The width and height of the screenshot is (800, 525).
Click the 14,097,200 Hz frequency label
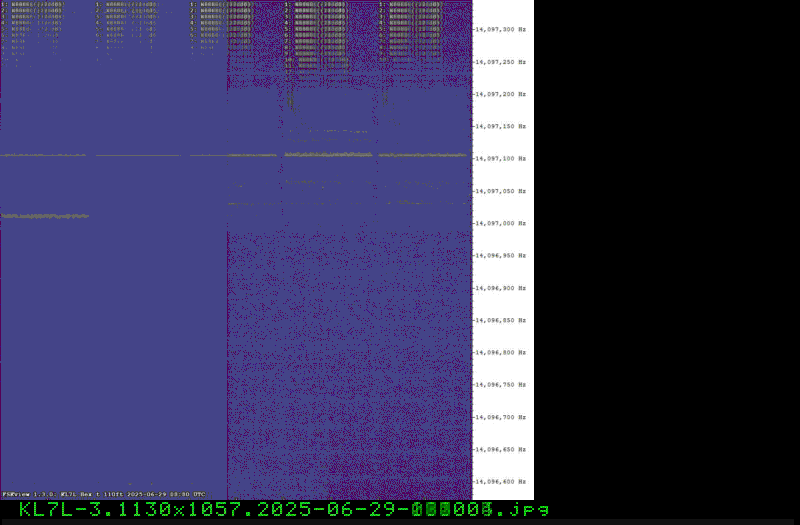[x=501, y=94]
